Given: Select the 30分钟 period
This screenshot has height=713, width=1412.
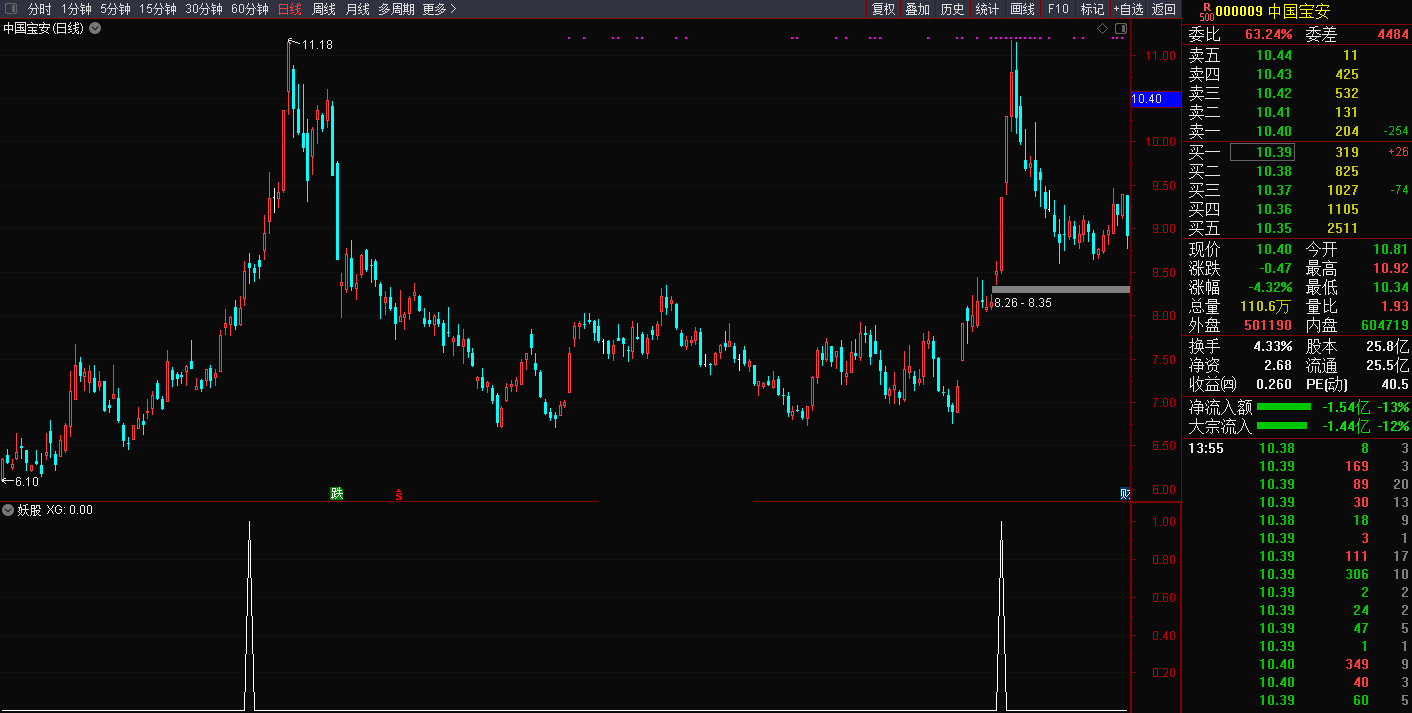Looking at the screenshot, I should coord(204,9).
